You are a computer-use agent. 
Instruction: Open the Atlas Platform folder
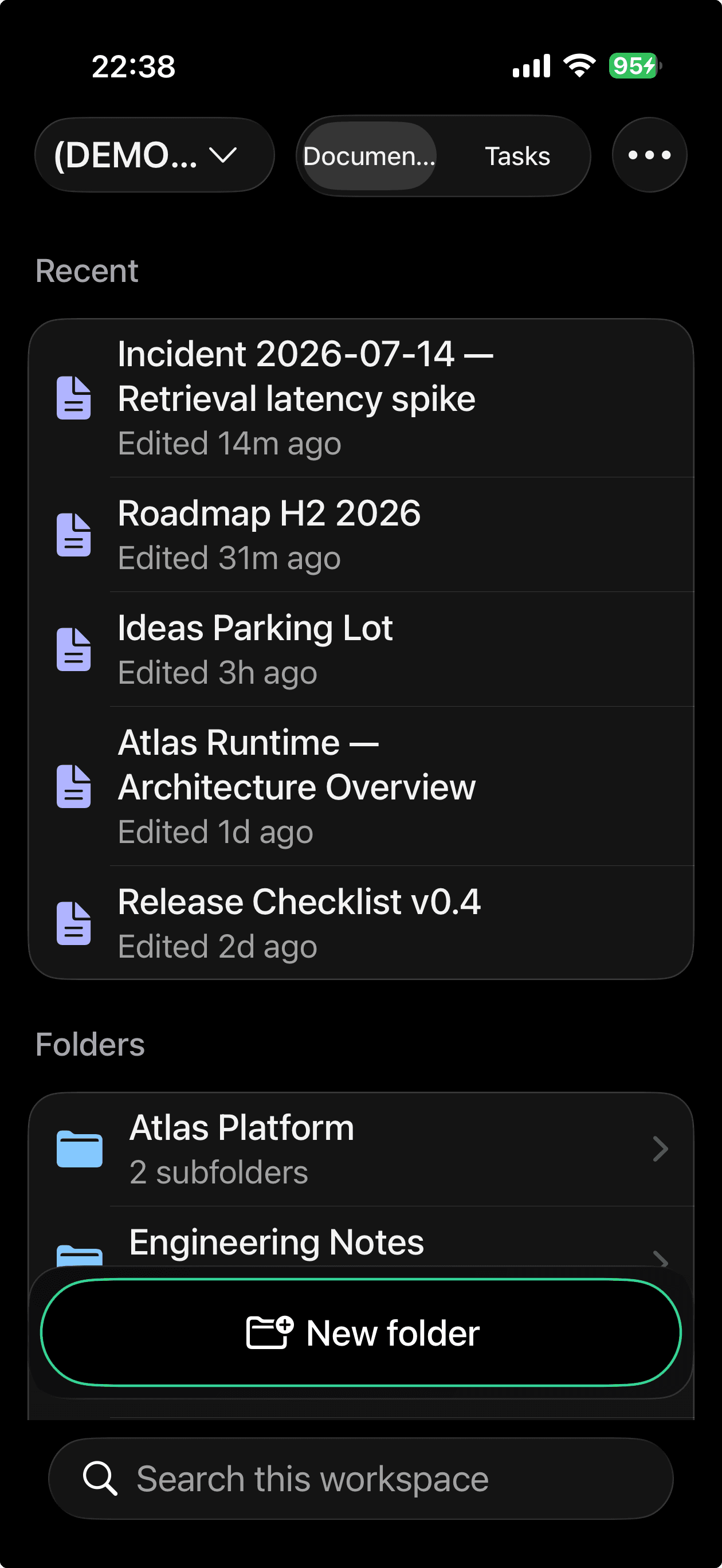point(361,1150)
